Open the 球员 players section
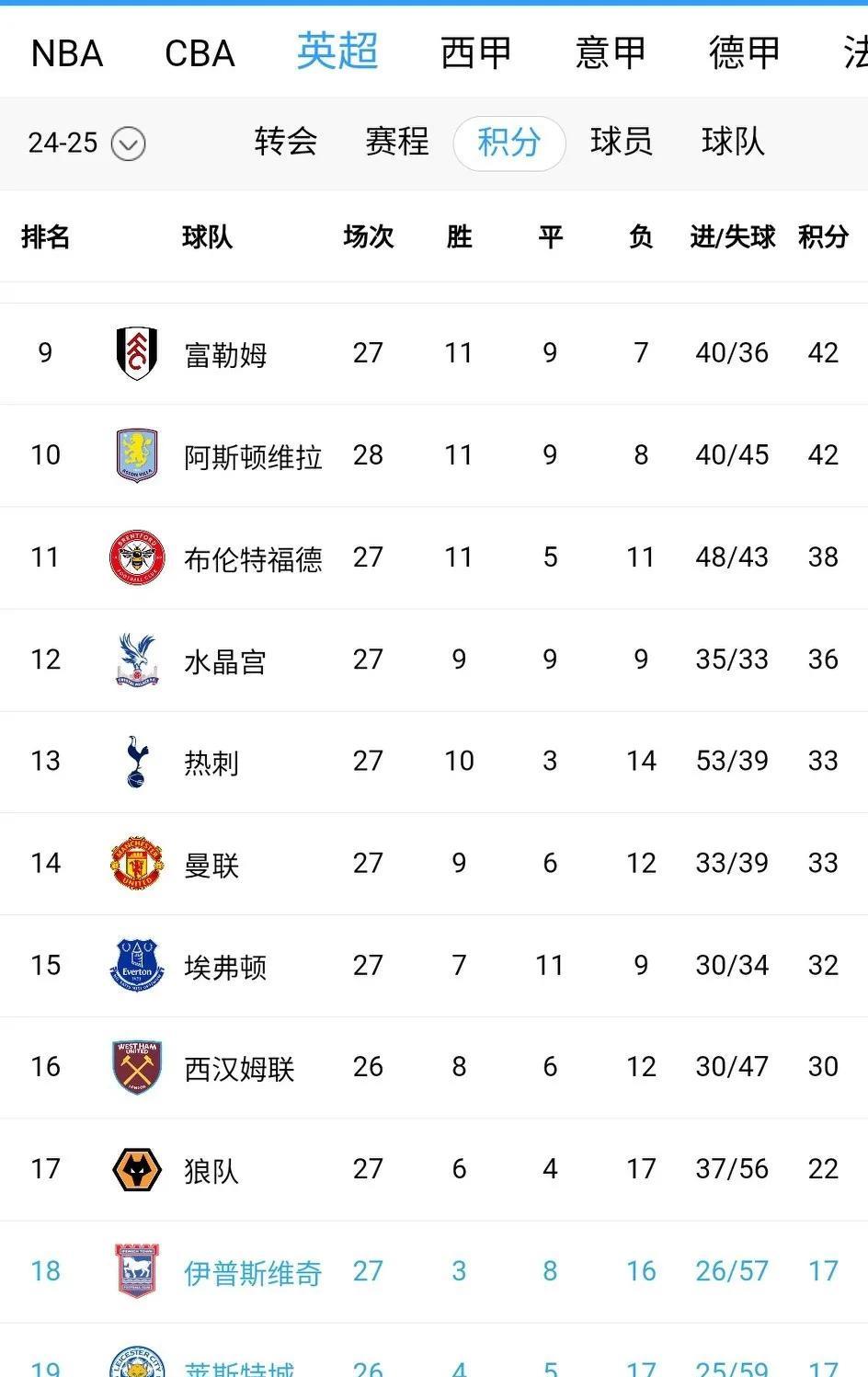The image size is (868, 1377). (x=622, y=142)
